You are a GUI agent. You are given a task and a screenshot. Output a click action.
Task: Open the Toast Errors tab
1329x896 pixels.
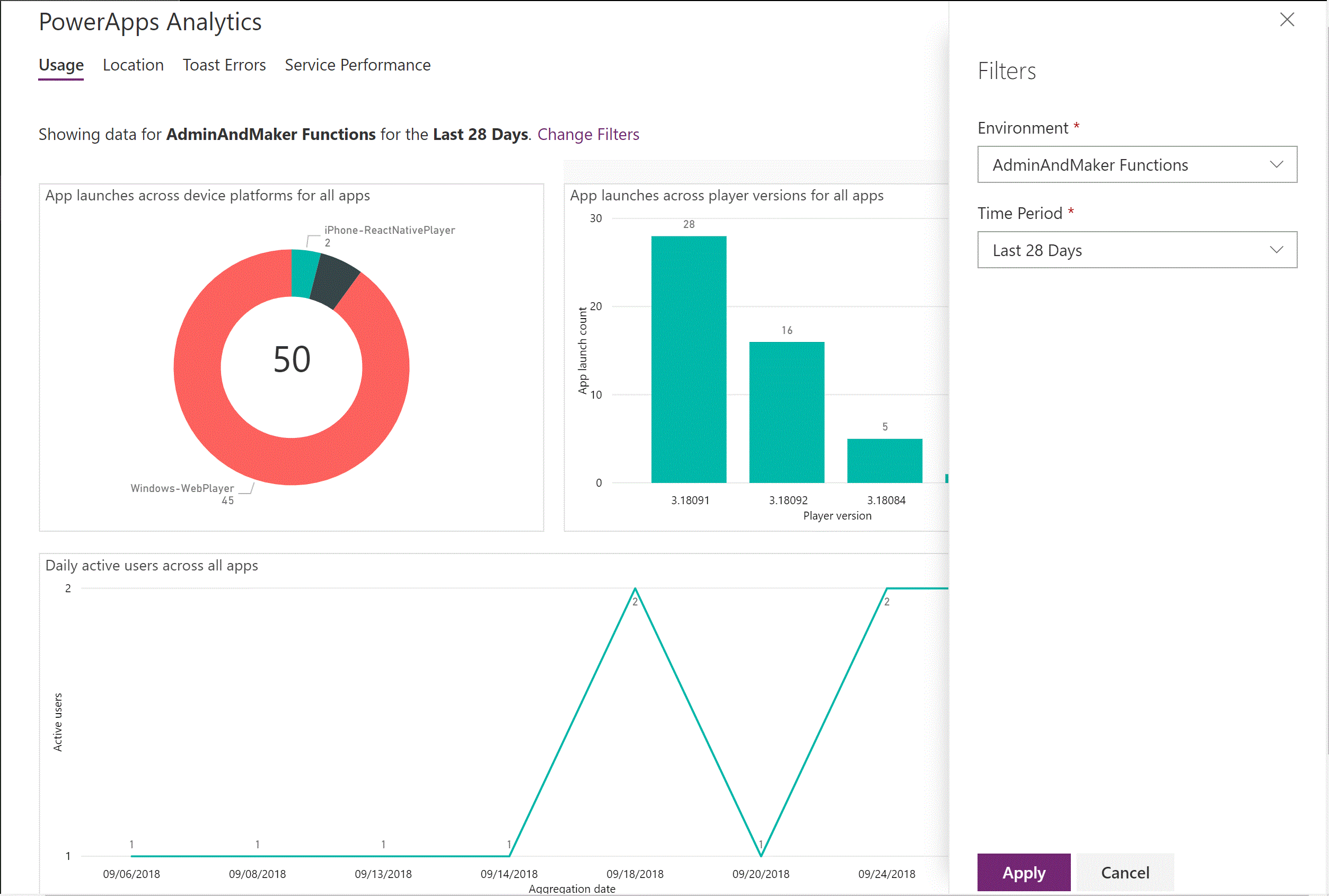click(x=224, y=65)
